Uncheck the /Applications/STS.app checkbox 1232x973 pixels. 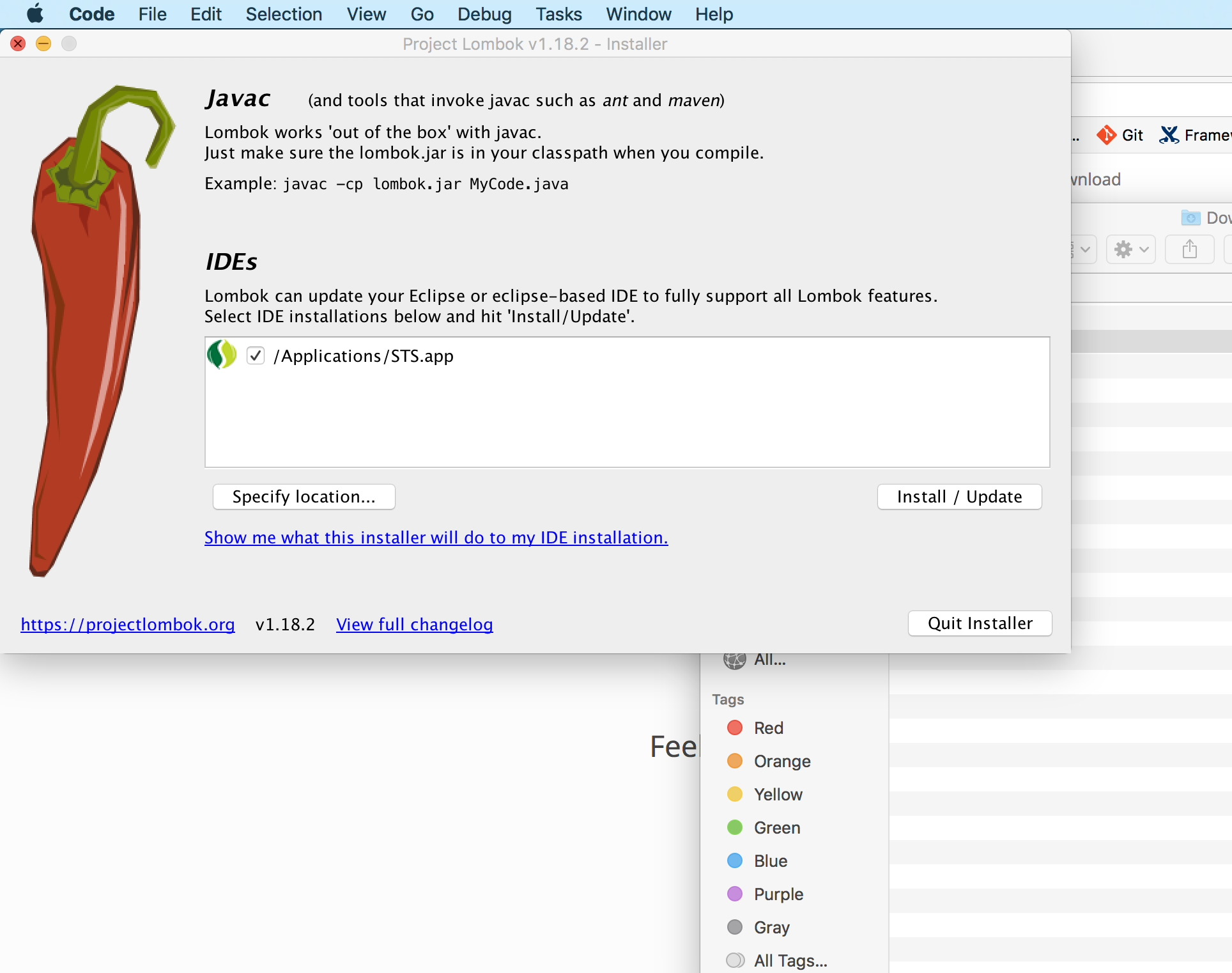(256, 355)
